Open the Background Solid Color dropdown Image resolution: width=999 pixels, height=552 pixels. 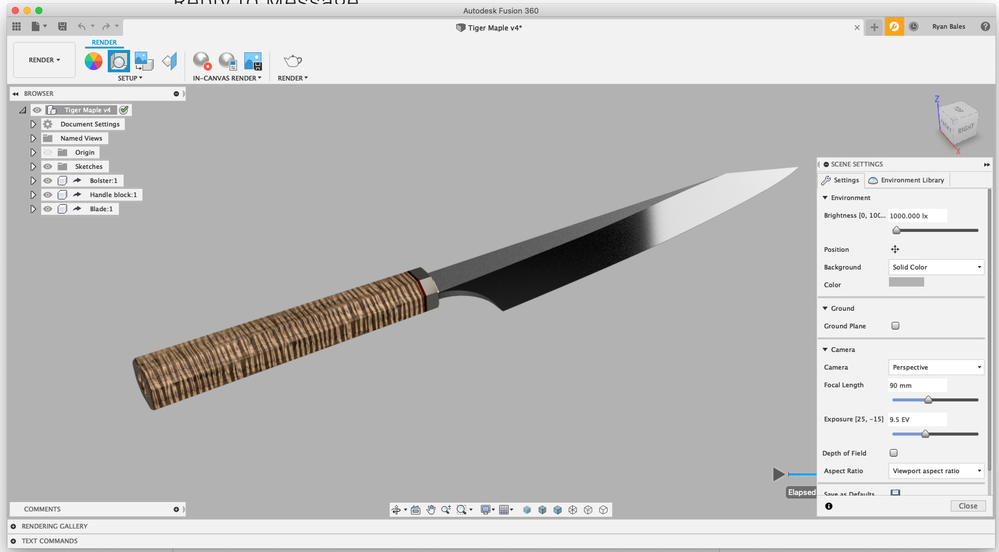click(x=937, y=267)
